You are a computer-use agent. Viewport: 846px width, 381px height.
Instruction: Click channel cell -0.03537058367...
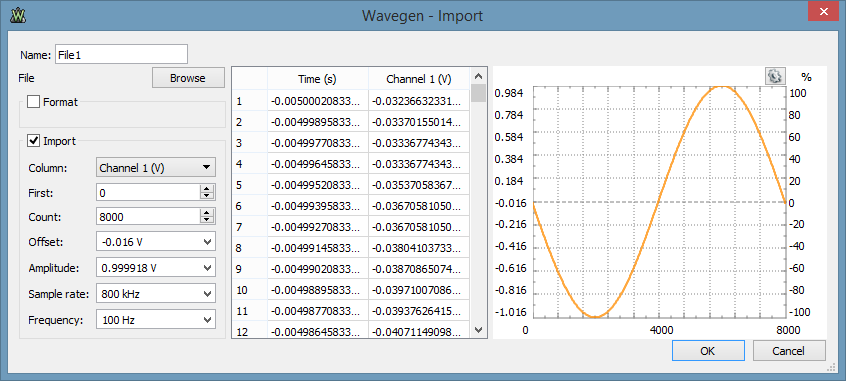pyautogui.click(x=419, y=185)
